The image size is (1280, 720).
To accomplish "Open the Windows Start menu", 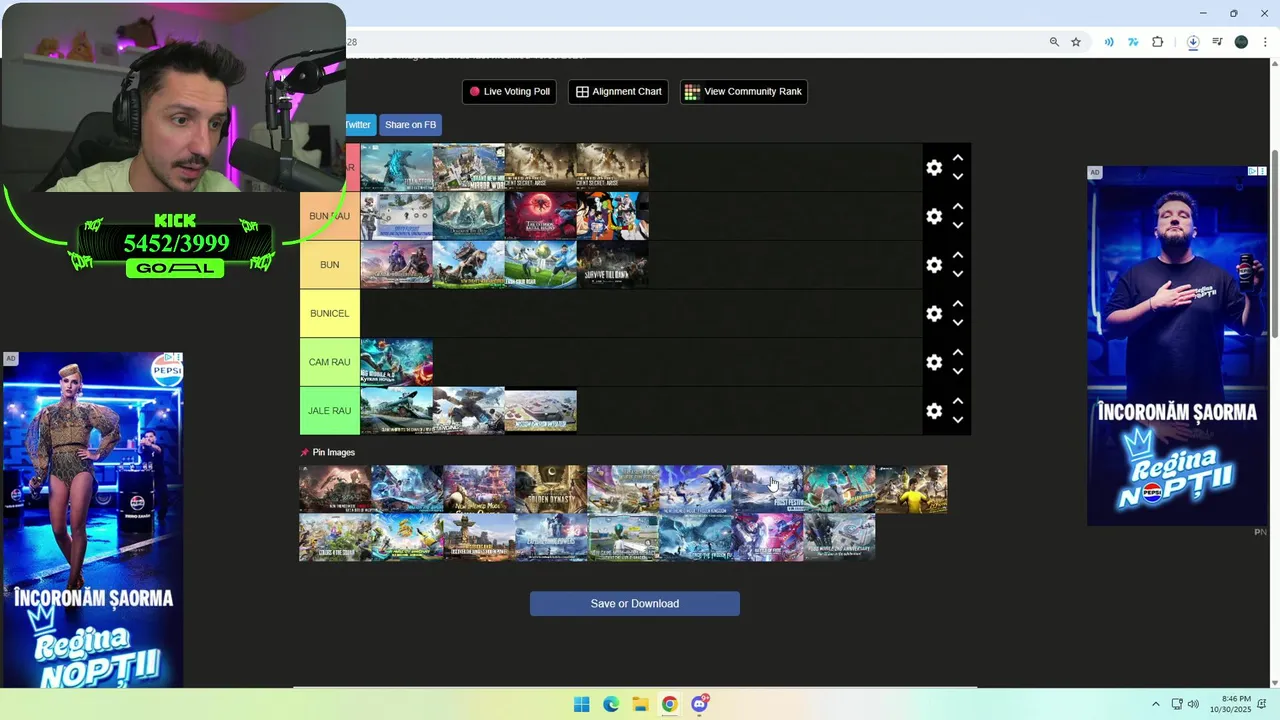I will [582, 704].
